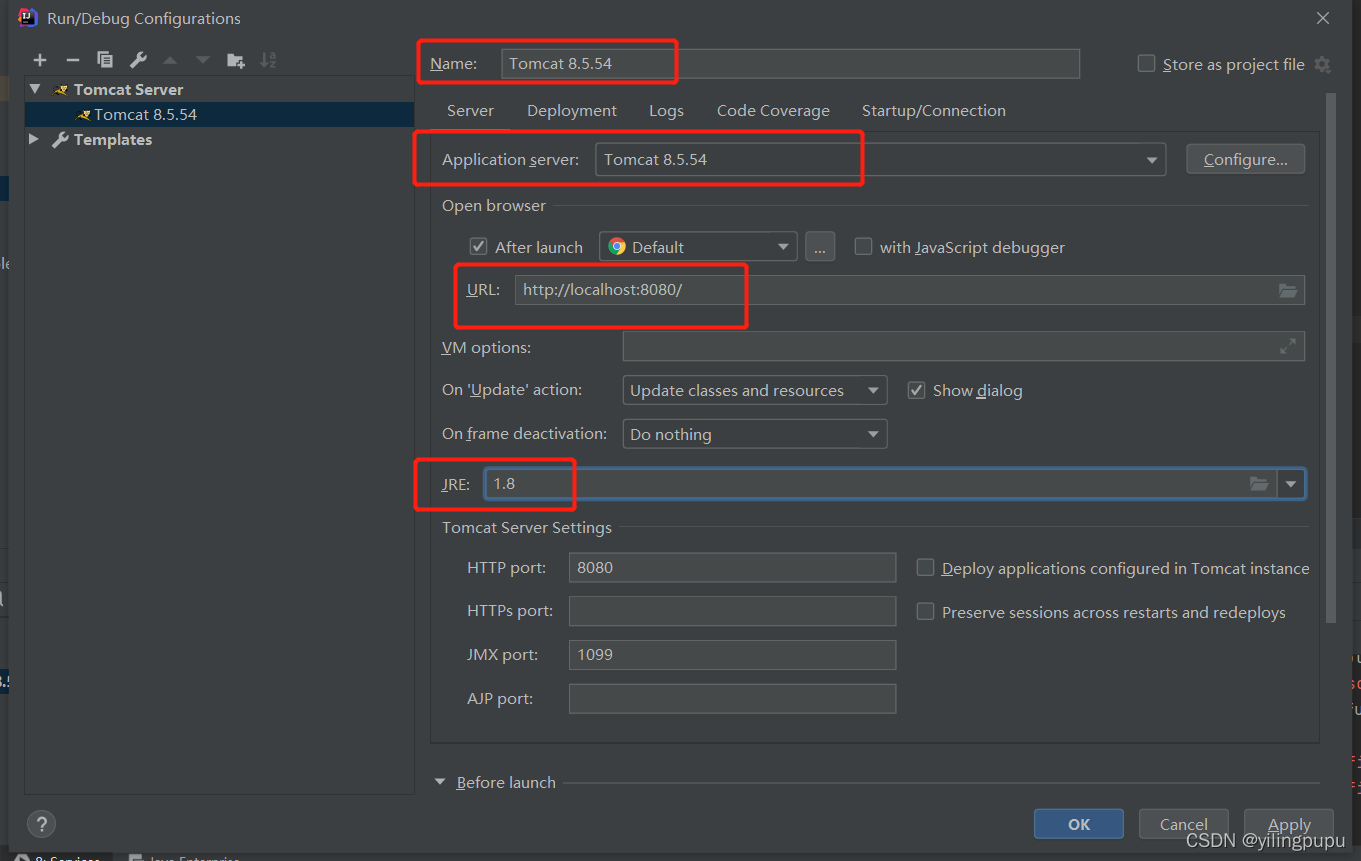Enable with JavaScript debugger
The height and width of the screenshot is (861, 1361).
[863, 246]
